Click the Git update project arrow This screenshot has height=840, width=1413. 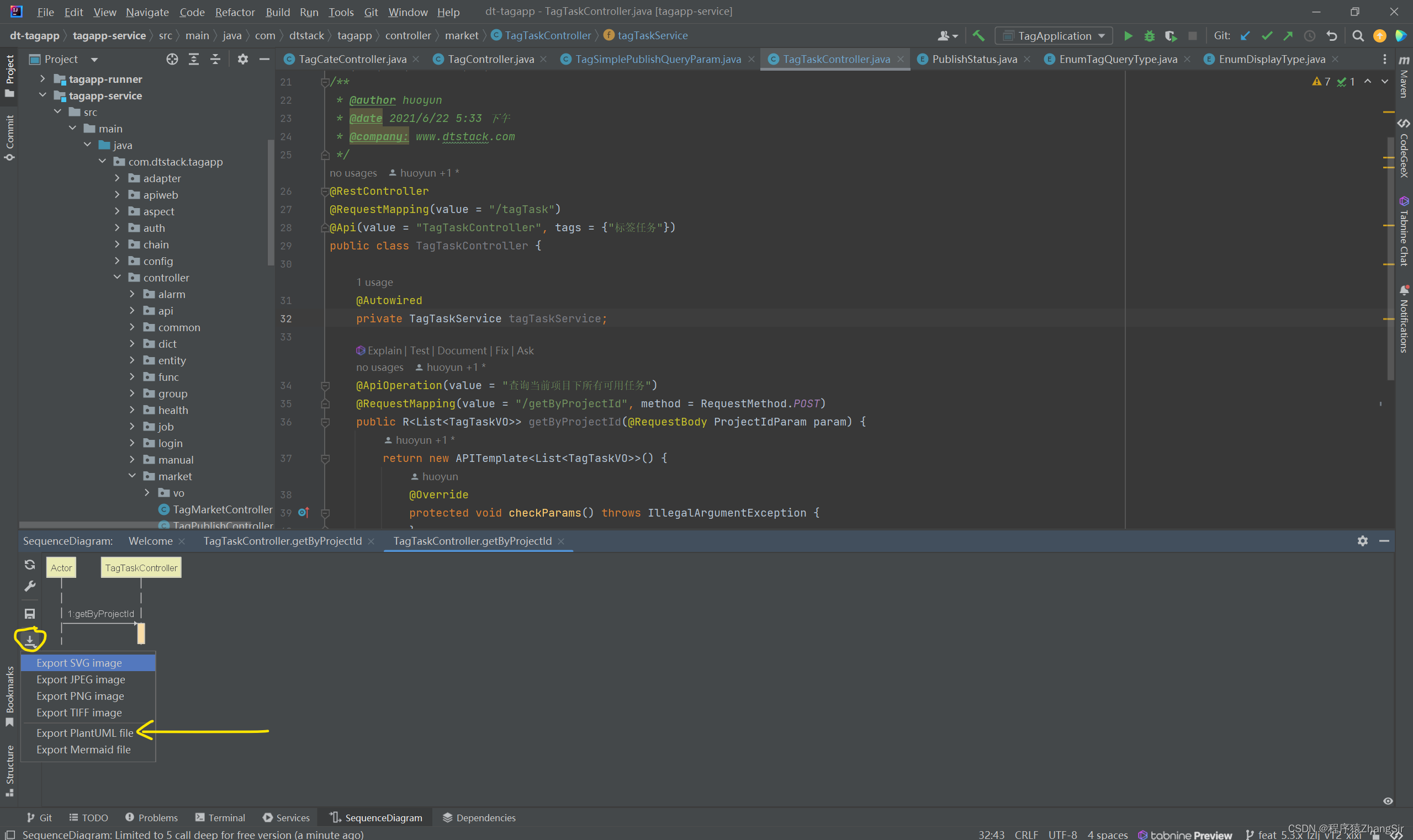click(1245, 36)
